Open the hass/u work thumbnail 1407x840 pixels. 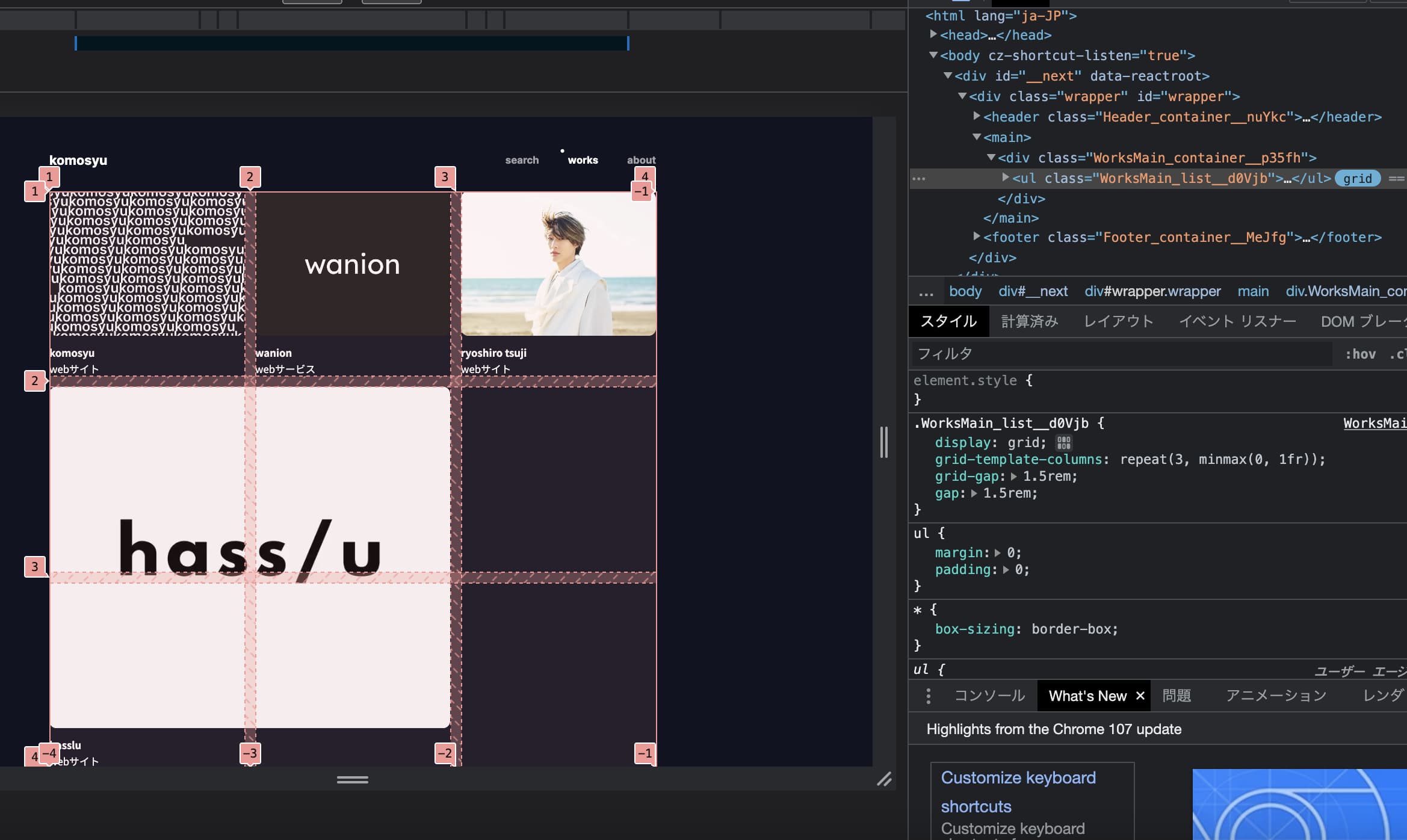[x=250, y=557]
